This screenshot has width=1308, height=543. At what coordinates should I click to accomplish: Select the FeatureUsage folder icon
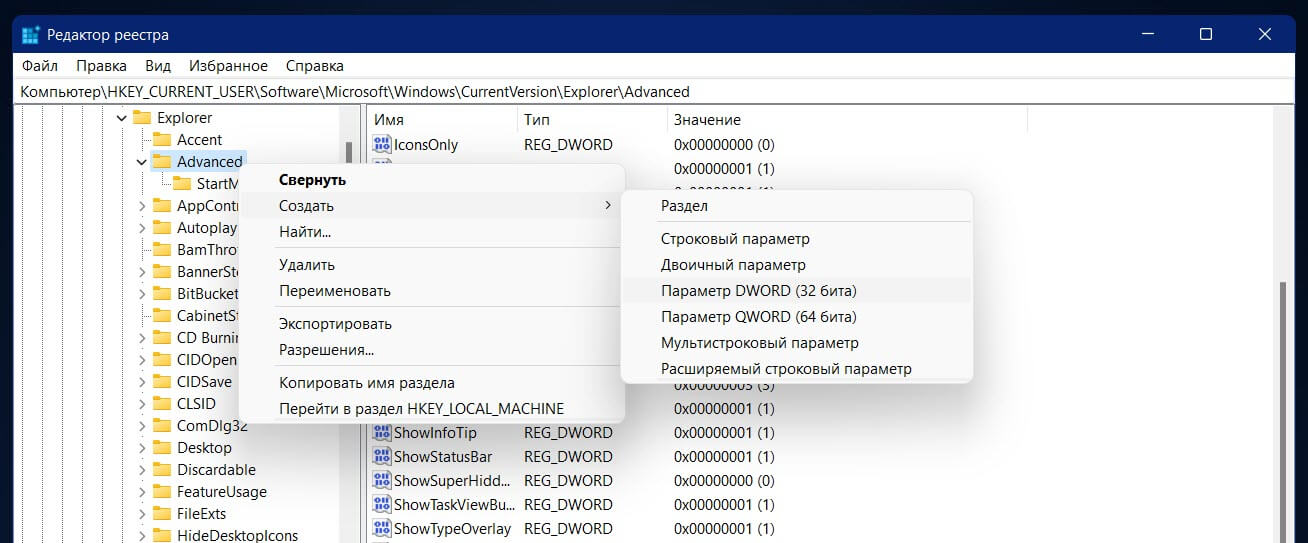161,492
